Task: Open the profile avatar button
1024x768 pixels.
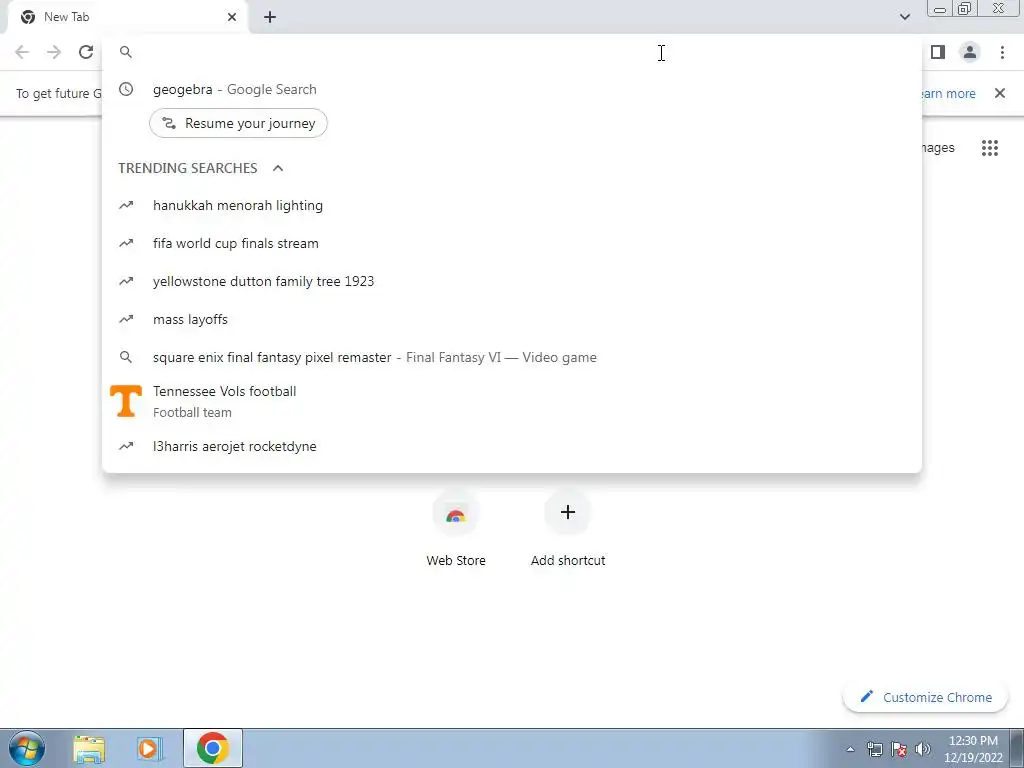Action: coord(970,52)
